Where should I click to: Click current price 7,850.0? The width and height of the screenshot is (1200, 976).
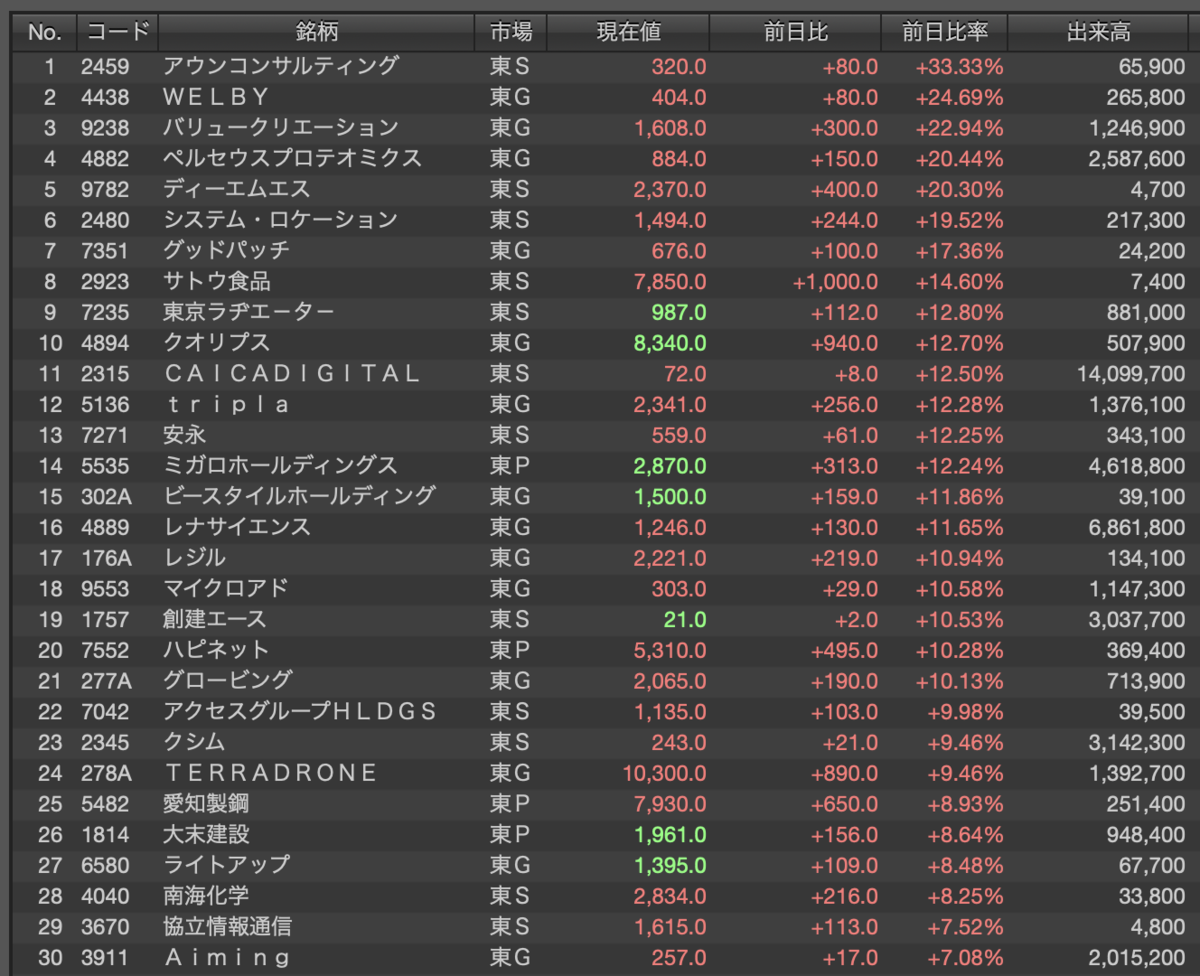670,281
